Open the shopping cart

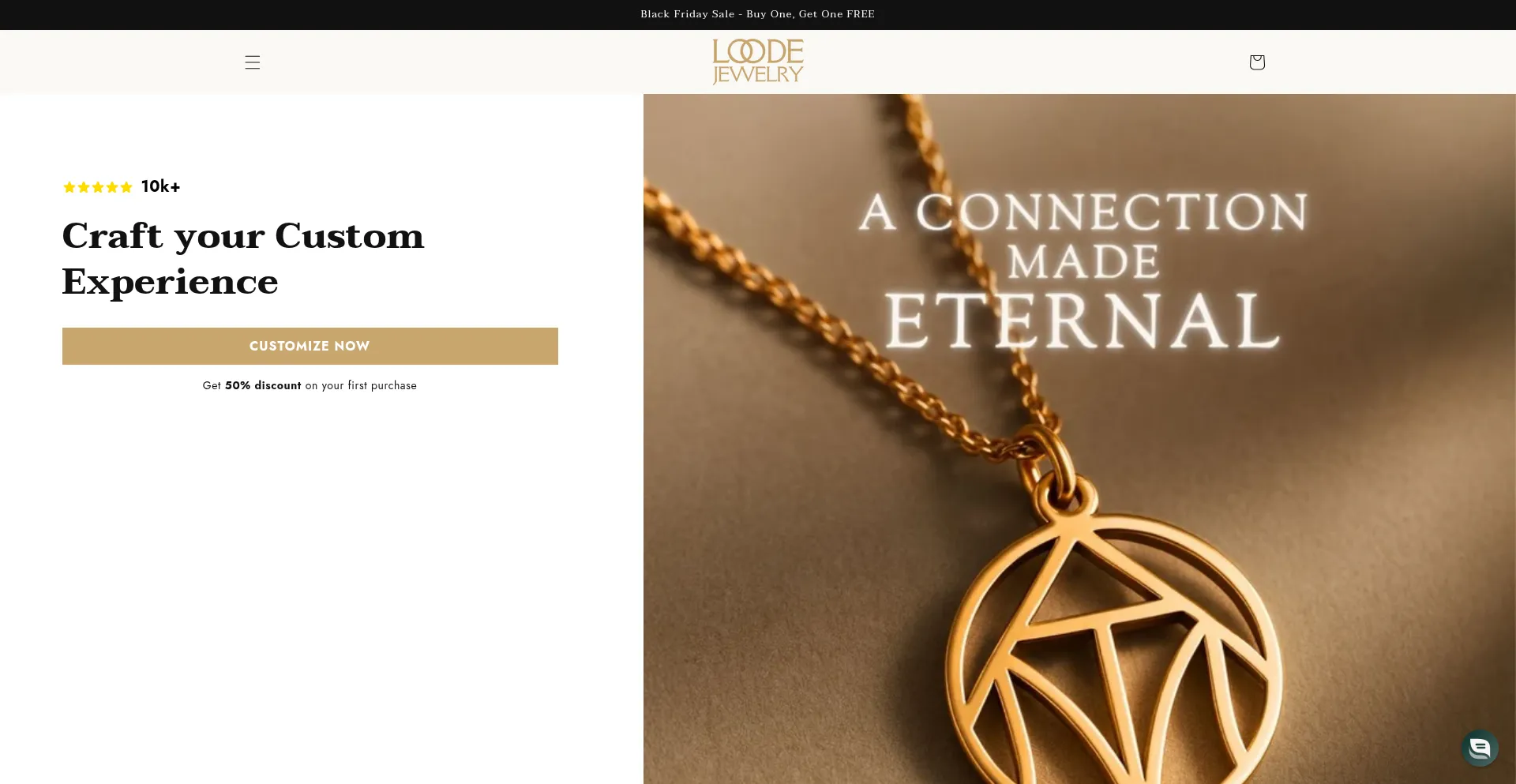point(1257,62)
